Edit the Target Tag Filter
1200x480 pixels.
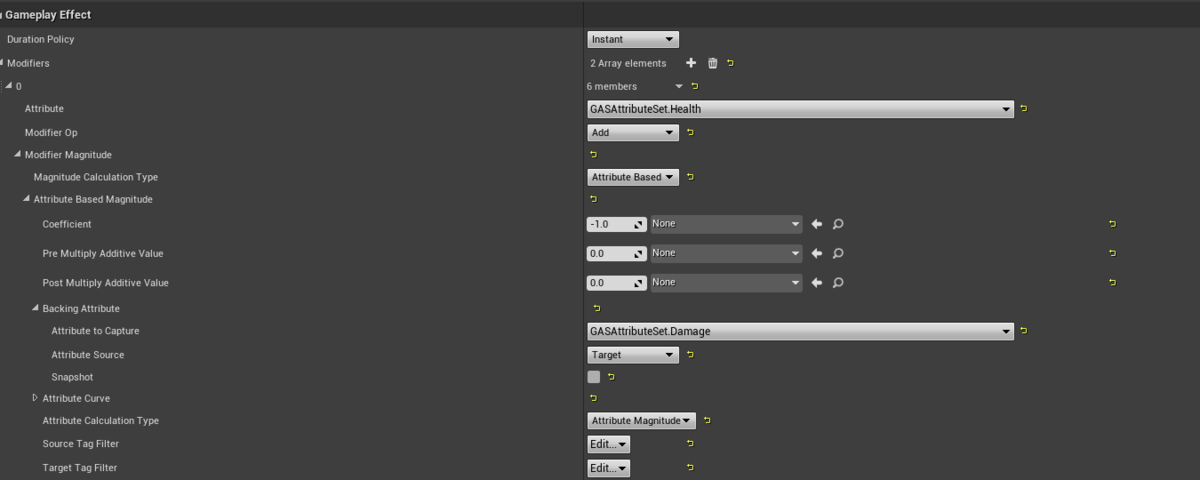(609, 468)
